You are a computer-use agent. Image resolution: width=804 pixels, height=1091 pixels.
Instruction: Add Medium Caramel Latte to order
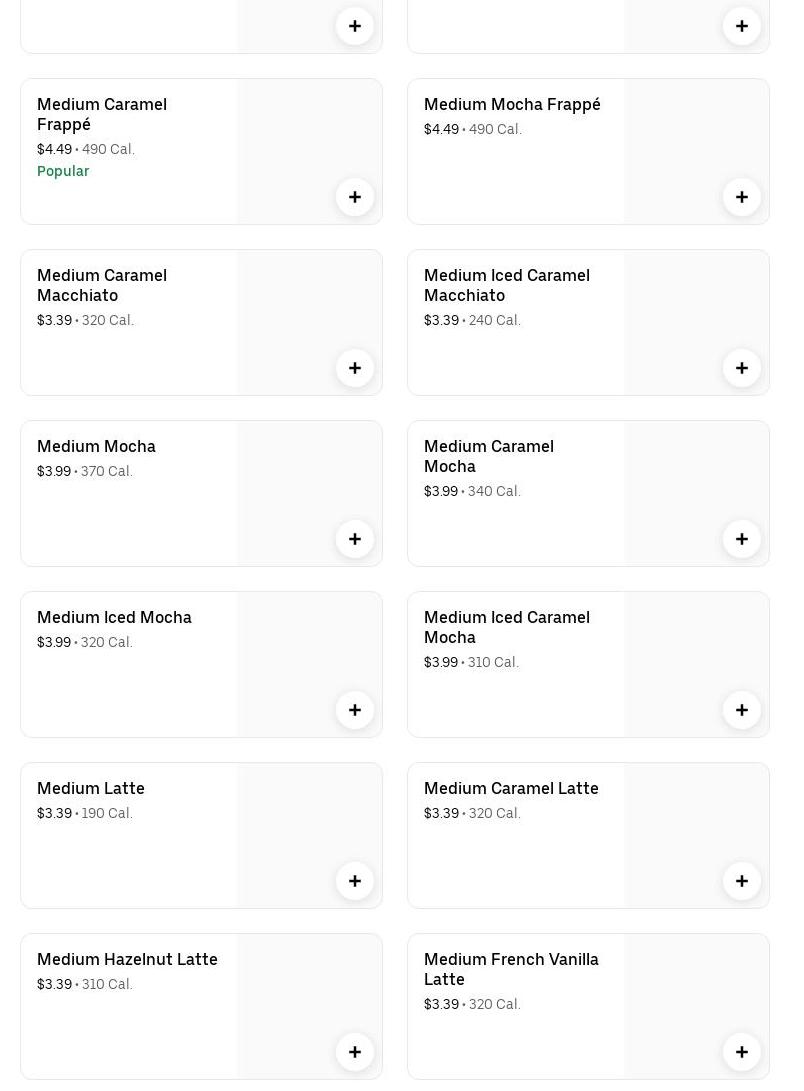(742, 881)
